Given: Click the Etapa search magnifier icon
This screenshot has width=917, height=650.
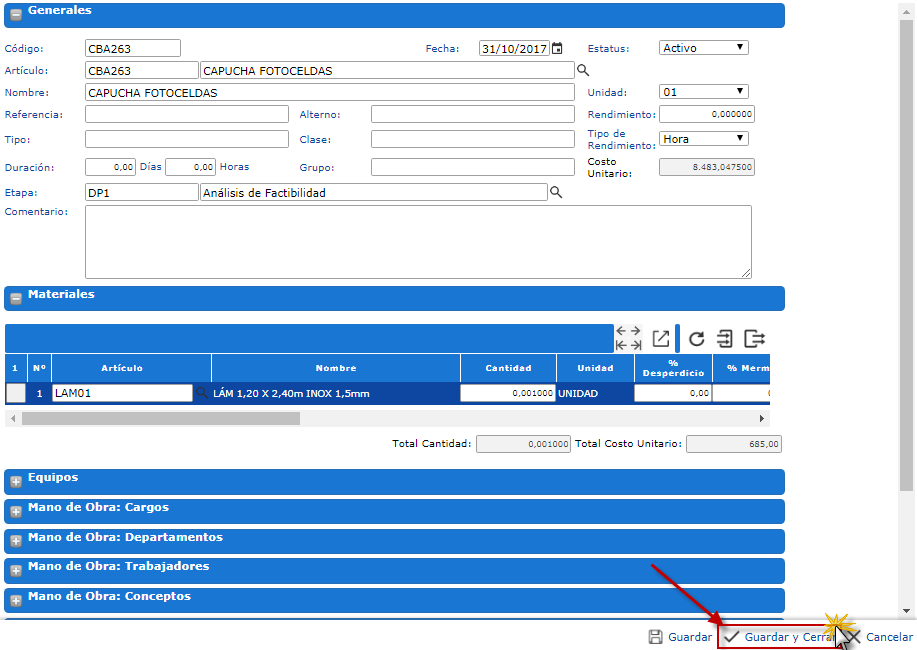Looking at the screenshot, I should pyautogui.click(x=556, y=192).
